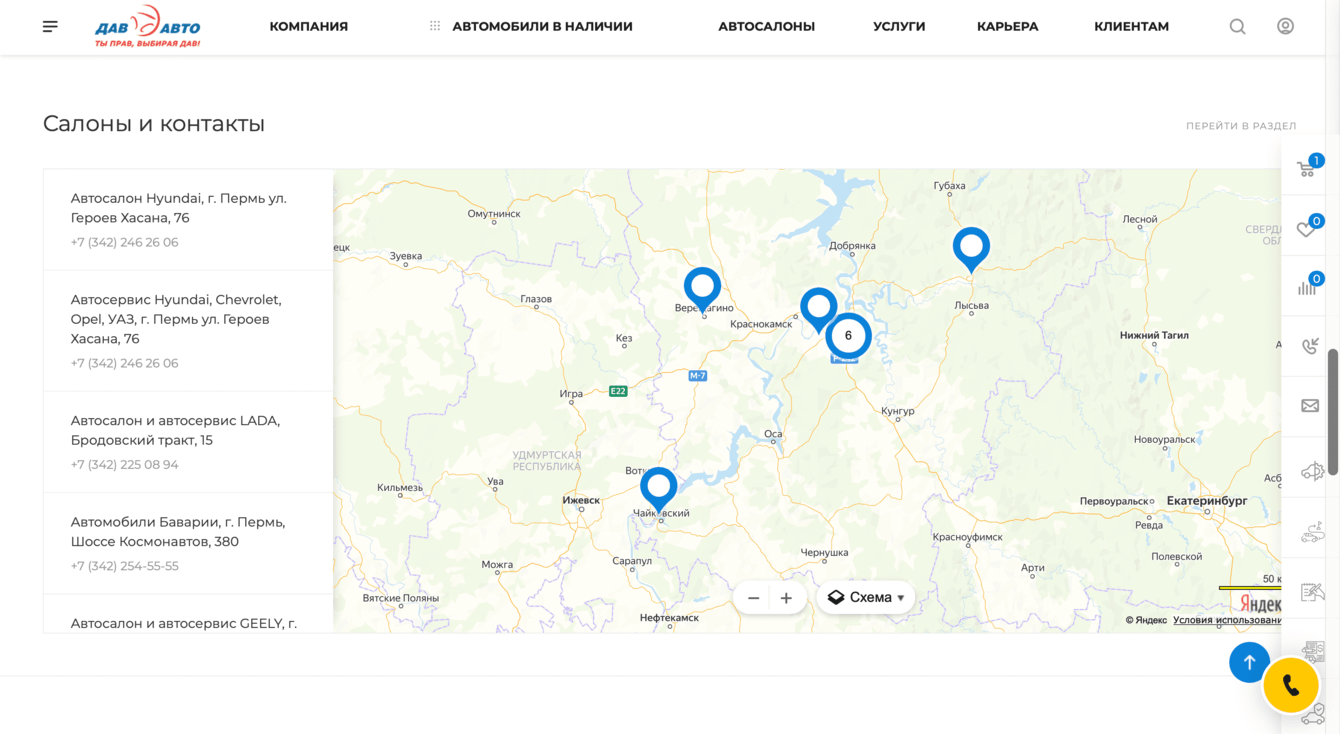Go to the ДАВ Авто logo homepage
This screenshot has width=1340, height=734.
148,27
